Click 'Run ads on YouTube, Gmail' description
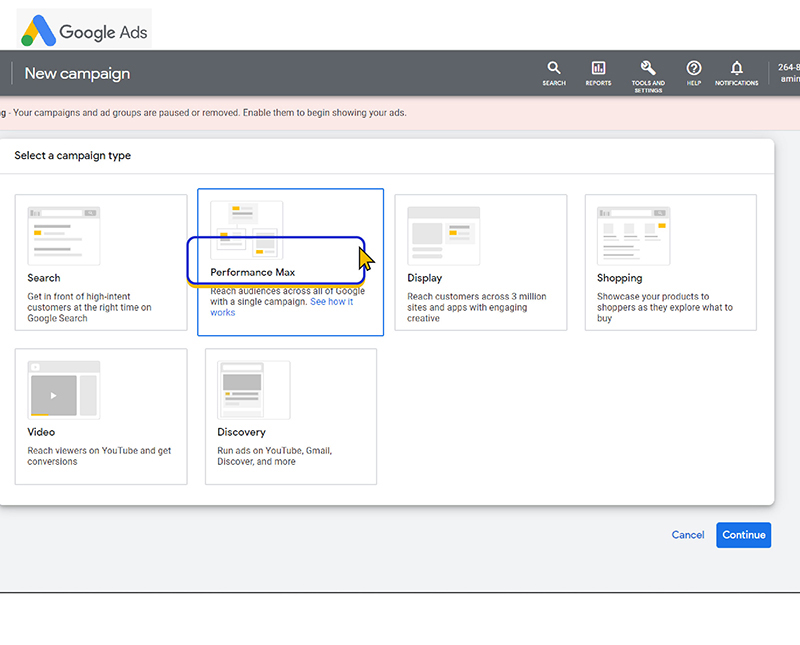The height and width of the screenshot is (645, 800). click(274, 456)
